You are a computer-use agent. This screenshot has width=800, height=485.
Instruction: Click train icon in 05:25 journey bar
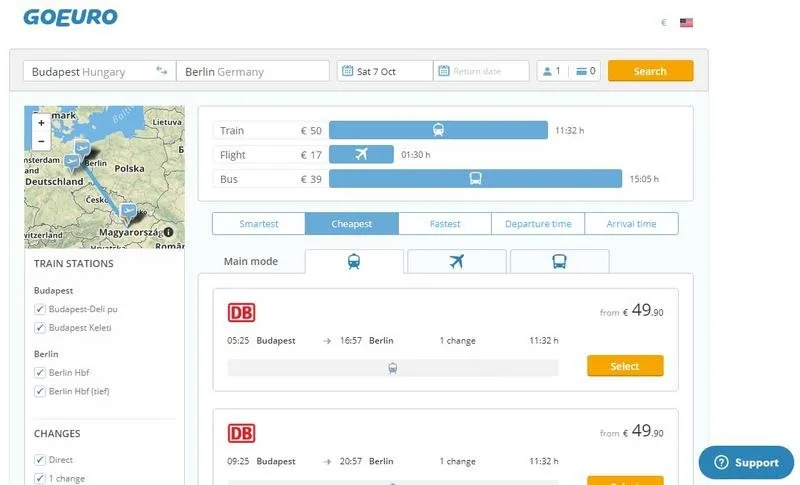click(392, 368)
